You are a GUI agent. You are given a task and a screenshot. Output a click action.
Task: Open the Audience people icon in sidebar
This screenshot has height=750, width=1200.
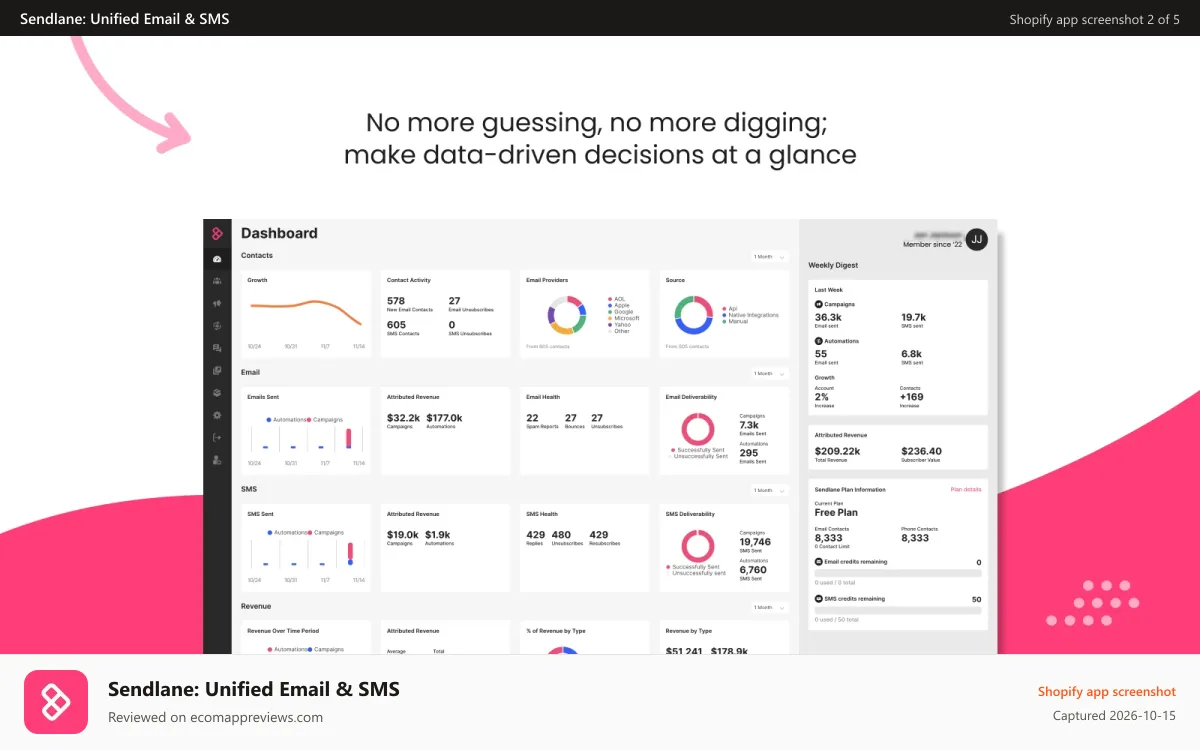[x=217, y=281]
